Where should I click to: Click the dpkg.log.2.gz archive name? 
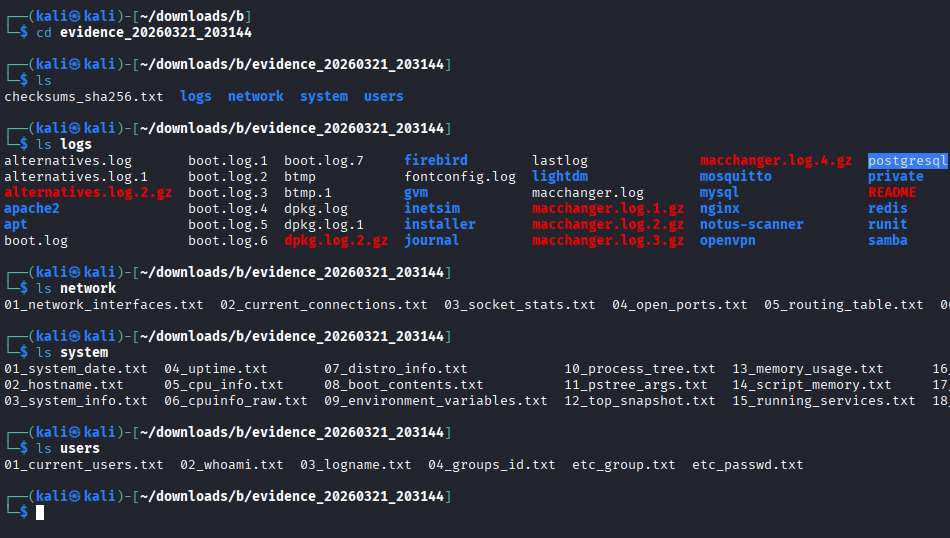tap(336, 241)
